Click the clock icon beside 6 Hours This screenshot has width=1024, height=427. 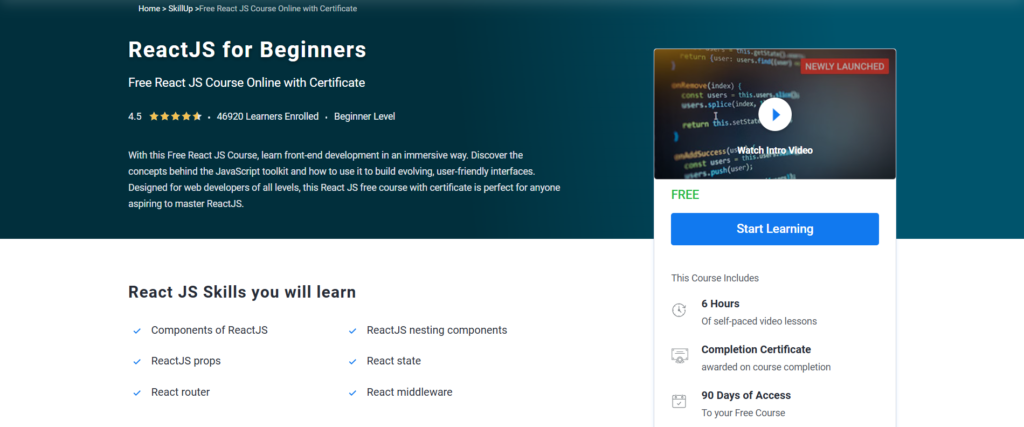[679, 310]
